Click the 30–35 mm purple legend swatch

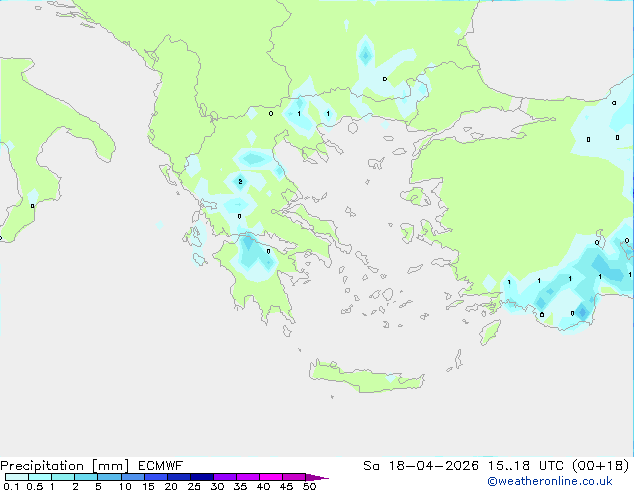(x=225, y=477)
